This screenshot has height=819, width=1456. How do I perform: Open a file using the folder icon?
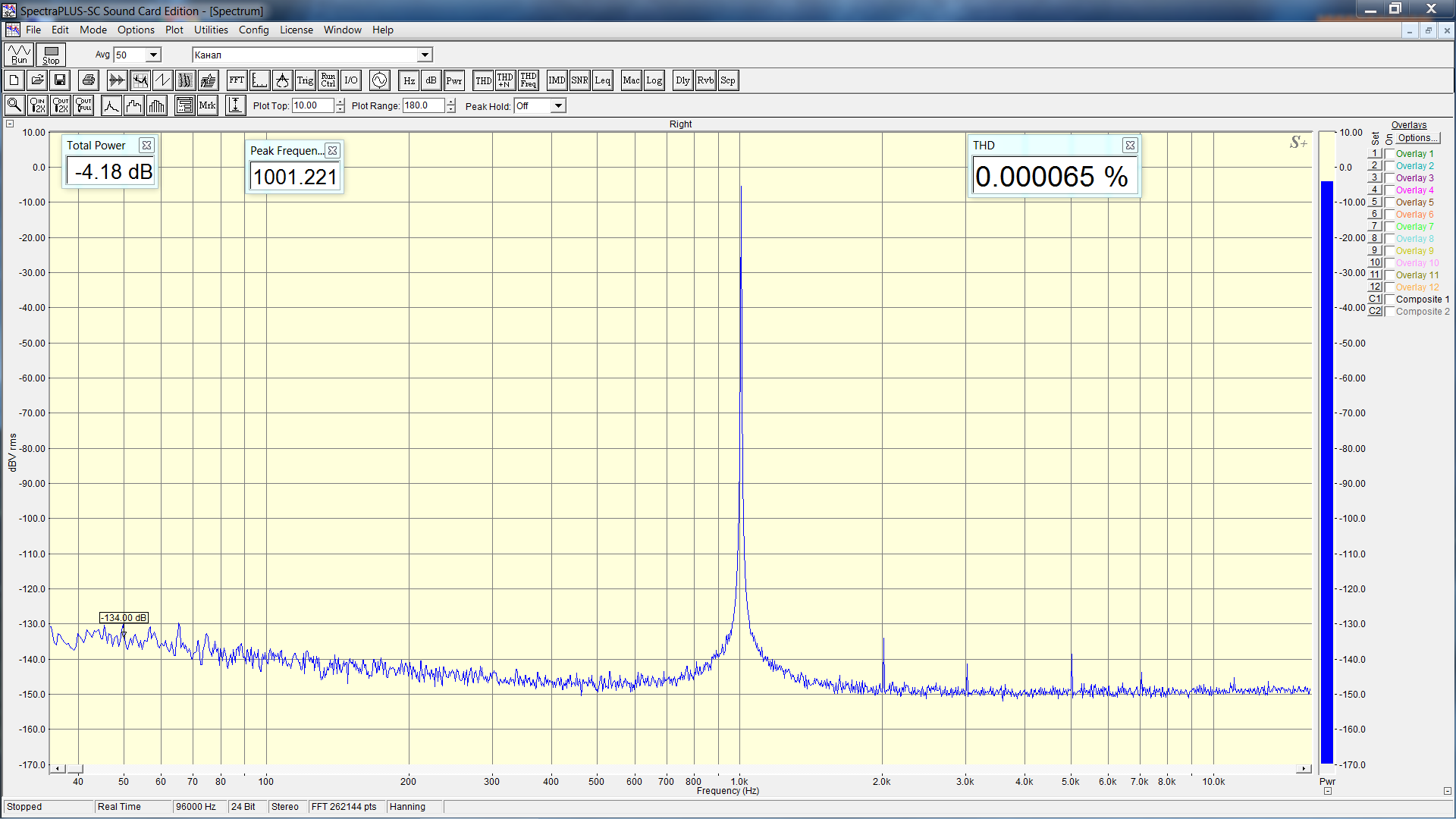pyautogui.click(x=37, y=80)
